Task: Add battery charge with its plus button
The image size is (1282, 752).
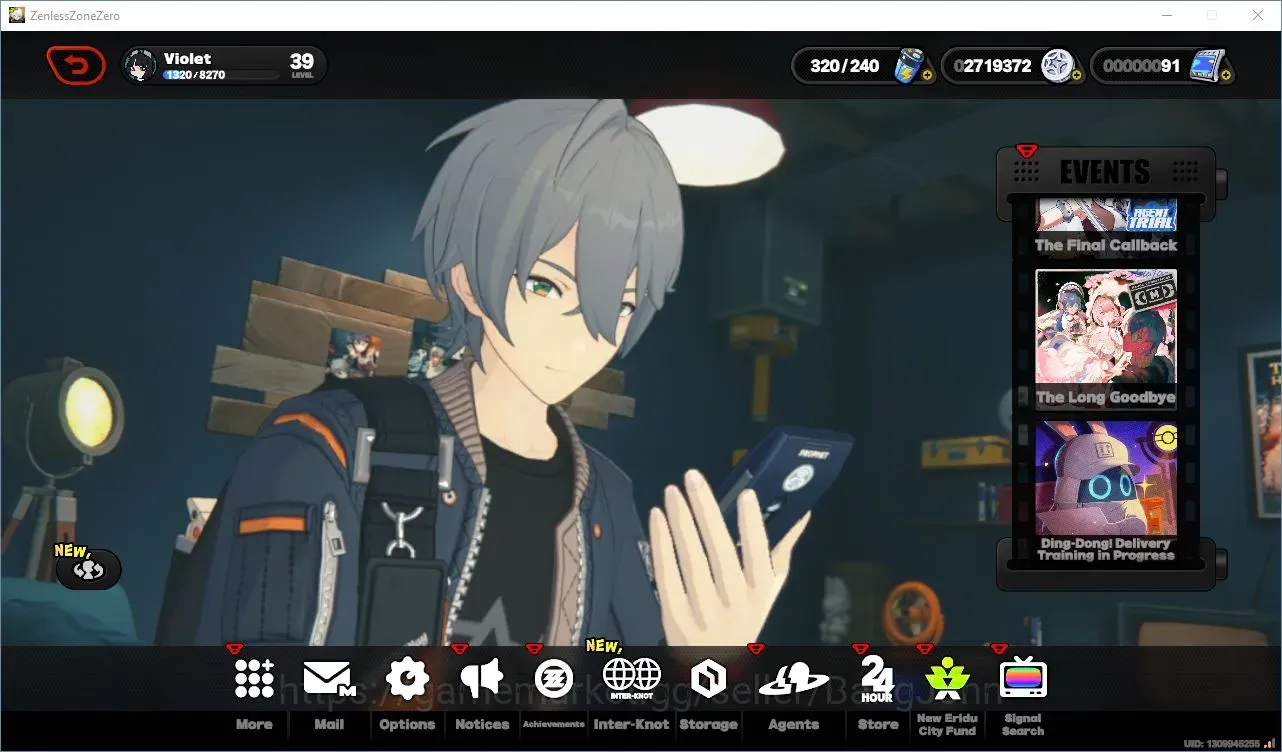Action: click(x=927, y=75)
